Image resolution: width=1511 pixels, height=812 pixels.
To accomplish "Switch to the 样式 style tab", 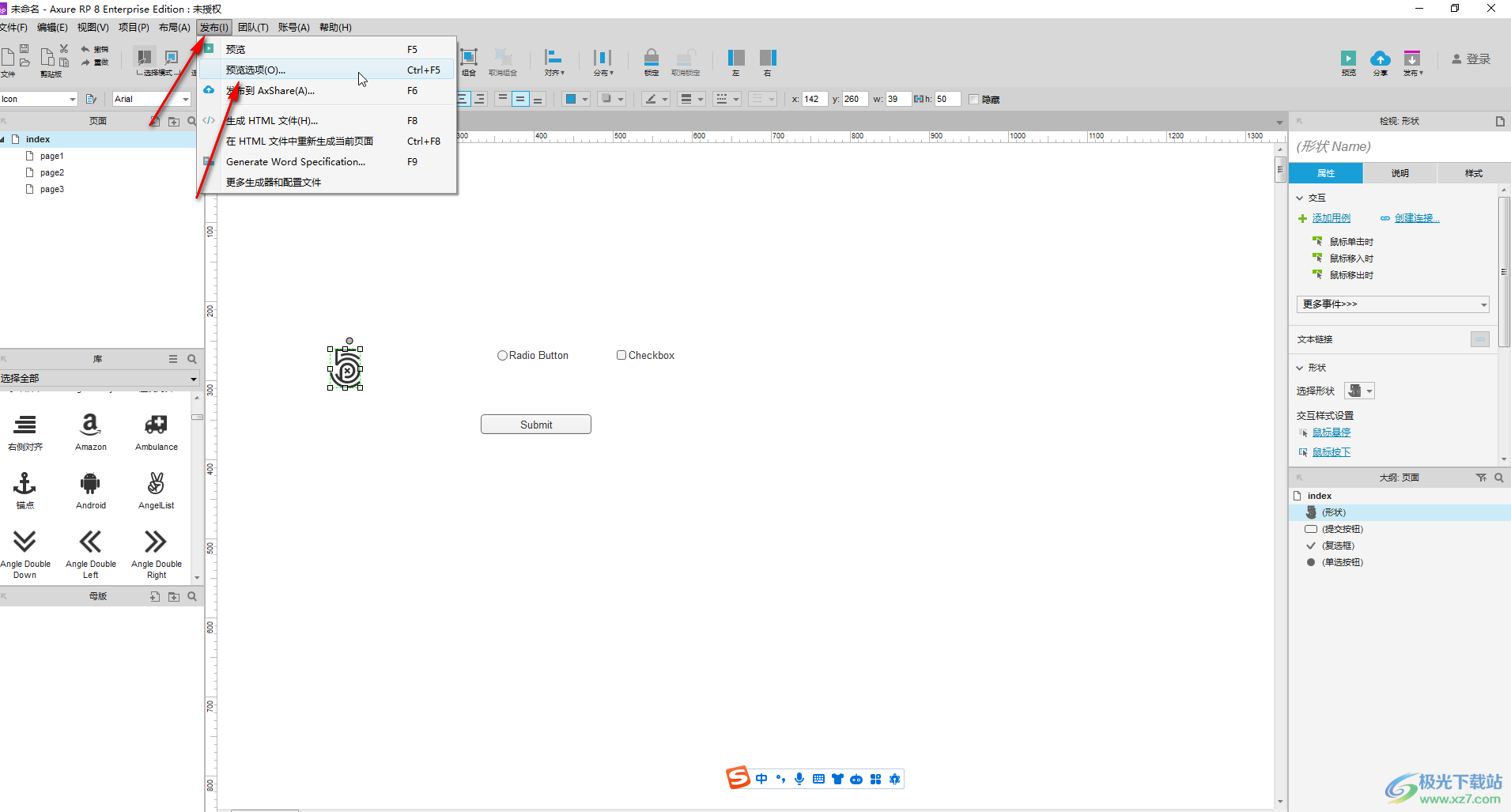I will click(x=1474, y=173).
